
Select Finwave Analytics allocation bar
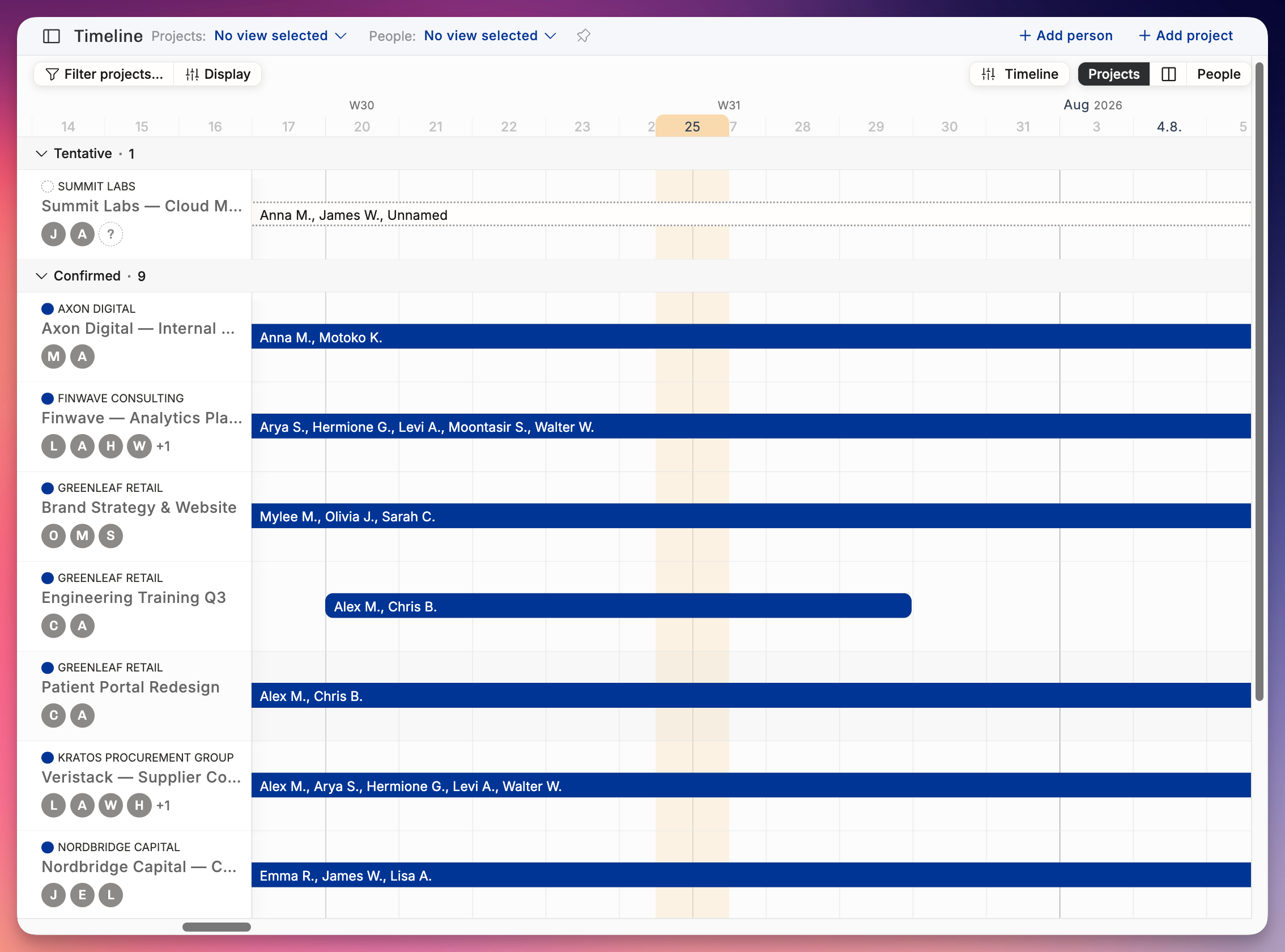[x=751, y=427]
